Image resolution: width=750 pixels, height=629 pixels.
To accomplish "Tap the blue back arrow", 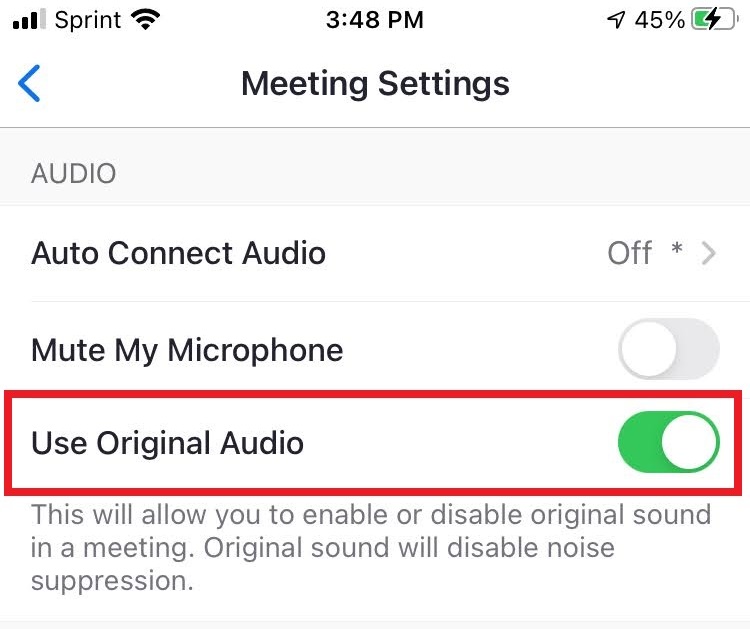I will (29, 83).
